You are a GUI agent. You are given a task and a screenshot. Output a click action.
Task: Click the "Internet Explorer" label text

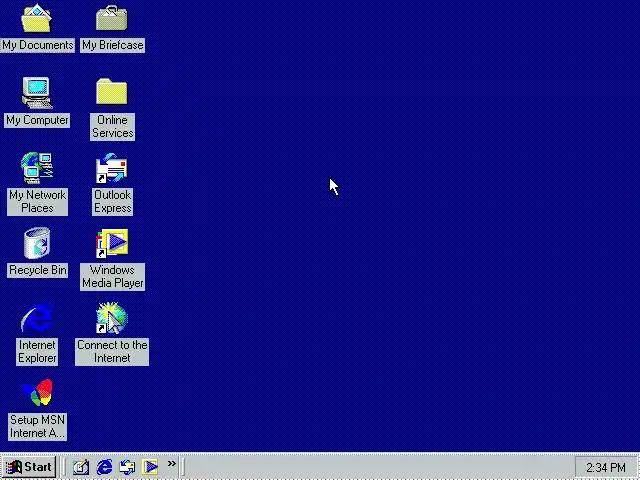point(37,352)
